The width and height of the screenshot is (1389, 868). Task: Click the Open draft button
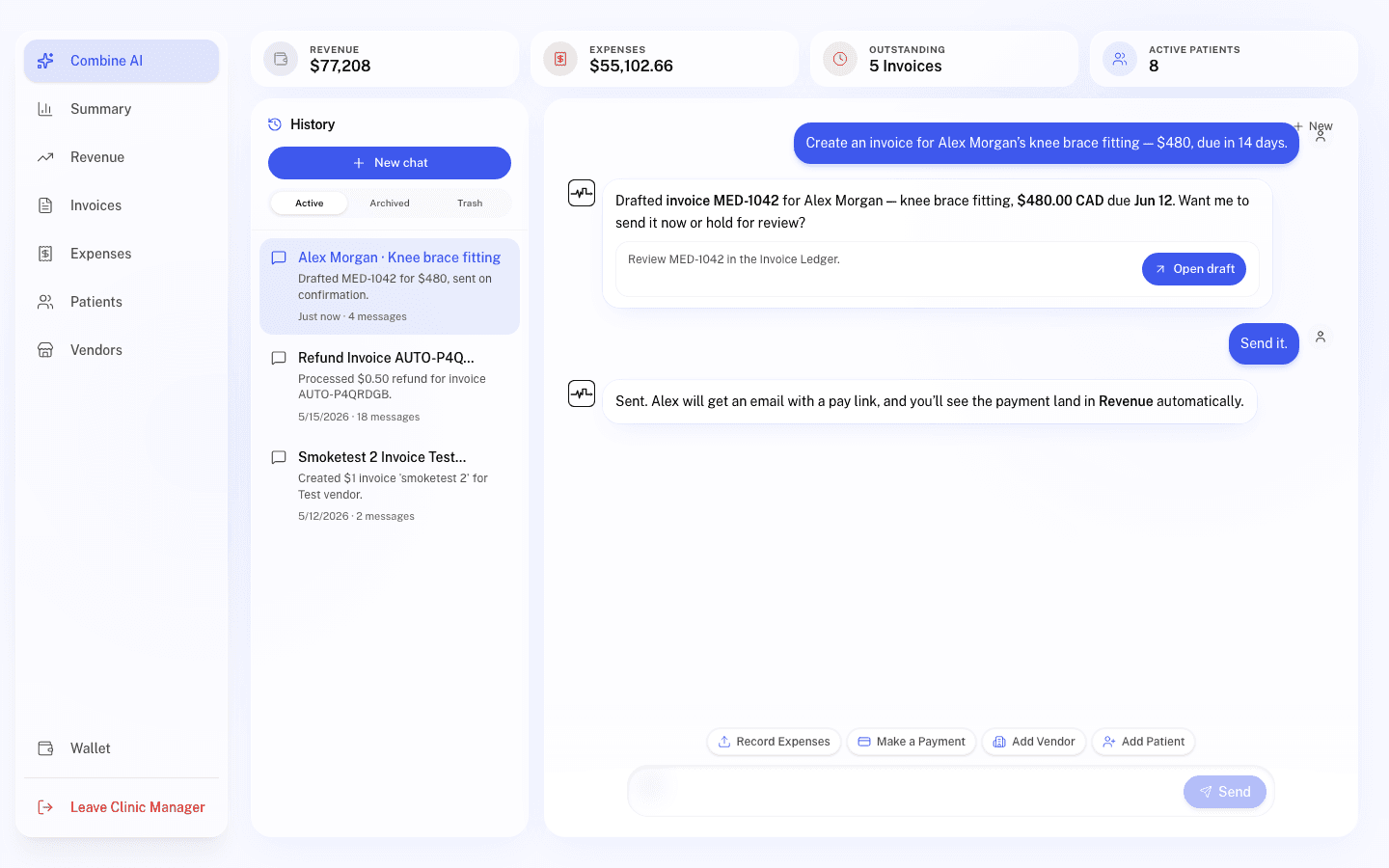pos(1194,269)
